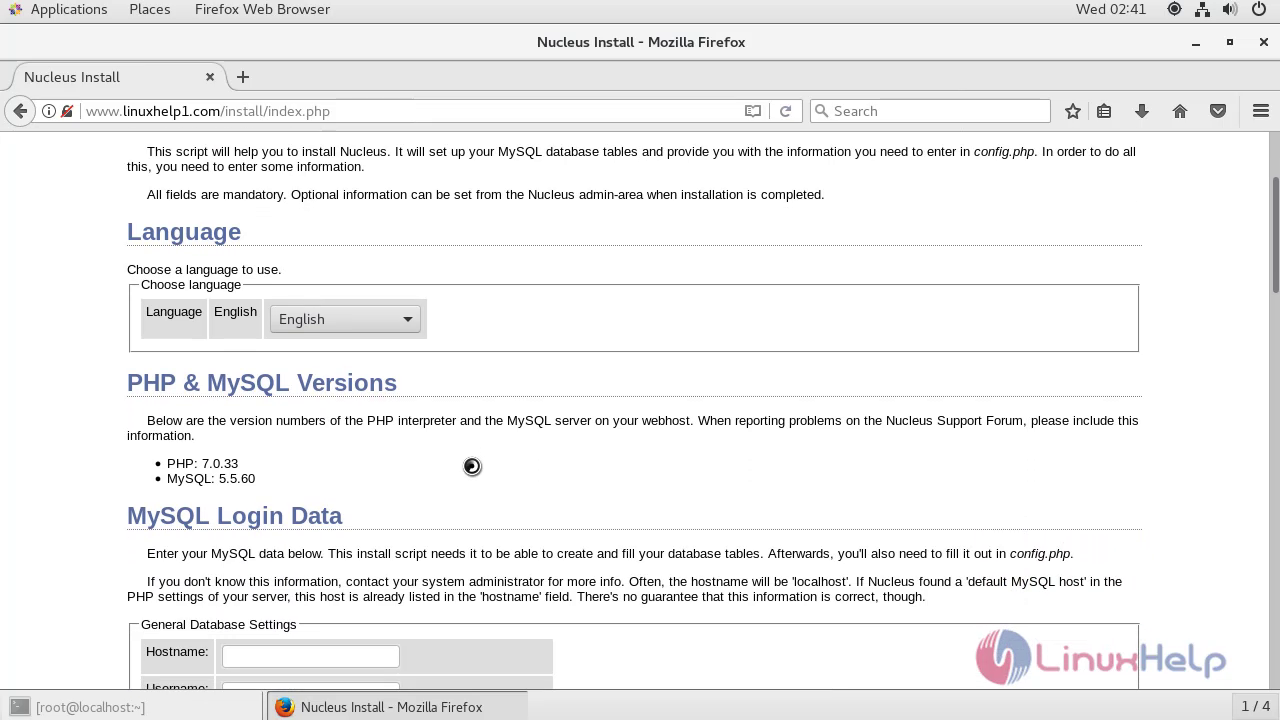Viewport: 1280px width, 720px height.
Task: Open the Firefox Web Browser app menu
Action: (x=262, y=9)
